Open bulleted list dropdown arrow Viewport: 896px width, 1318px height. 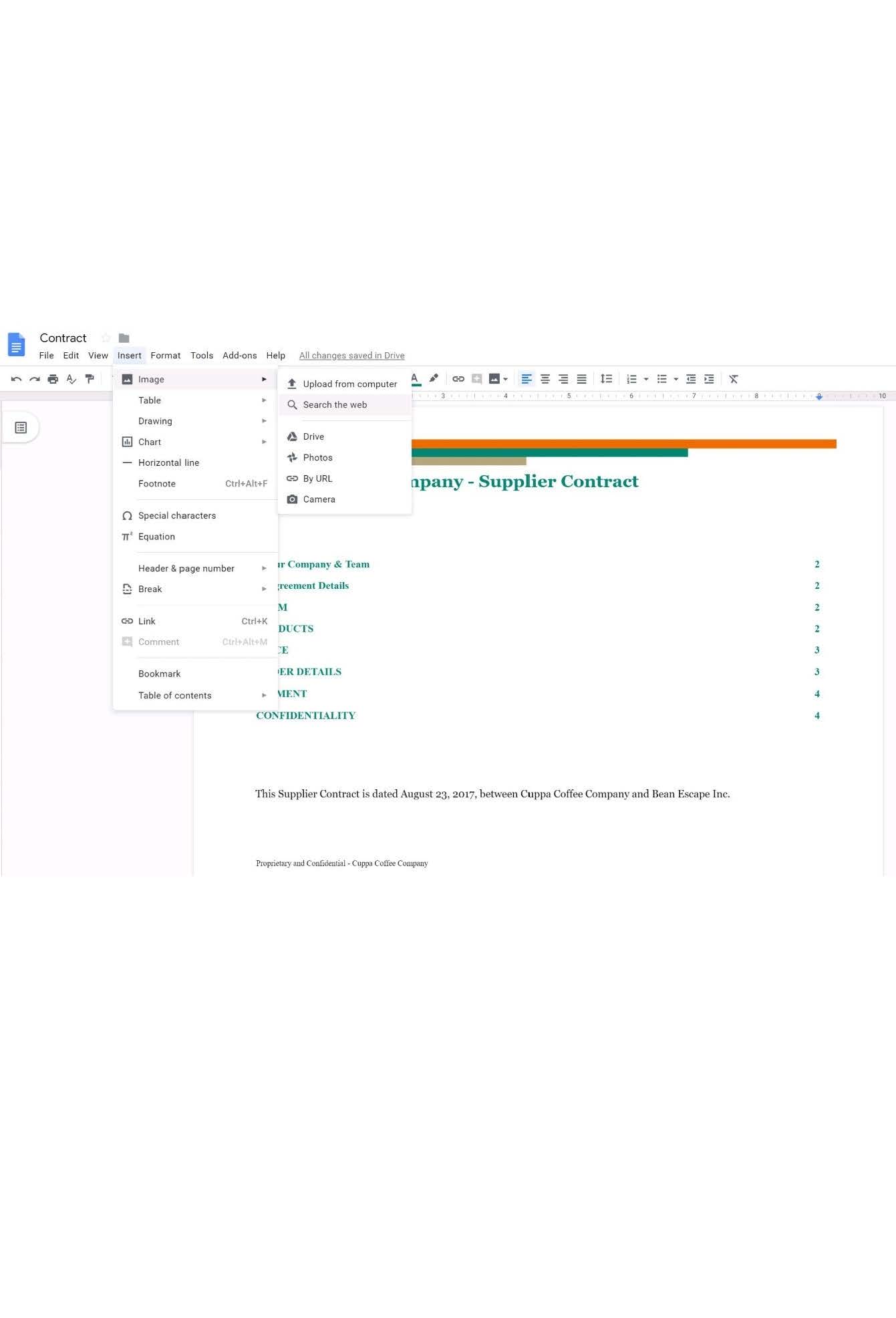pos(676,379)
